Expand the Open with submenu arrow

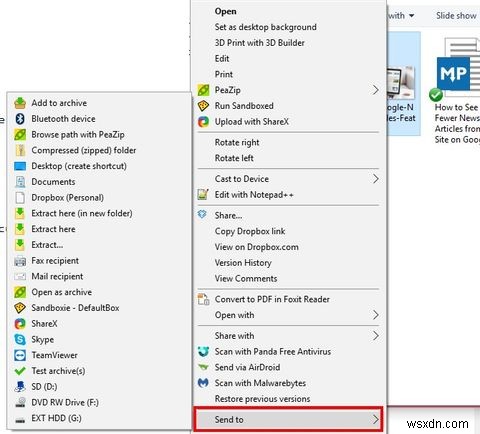click(x=376, y=315)
